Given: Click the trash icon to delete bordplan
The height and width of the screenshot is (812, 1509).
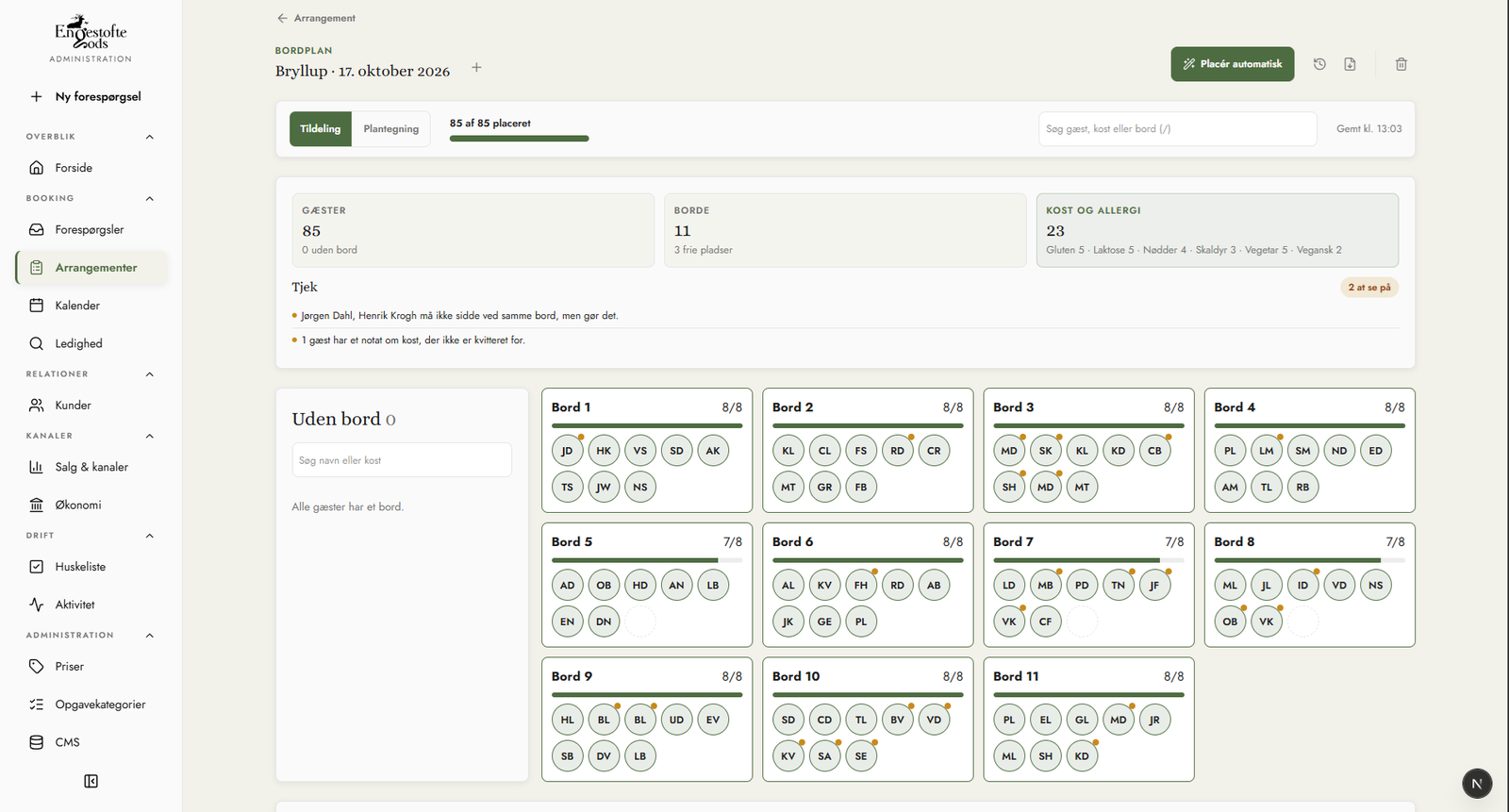Looking at the screenshot, I should (1401, 64).
